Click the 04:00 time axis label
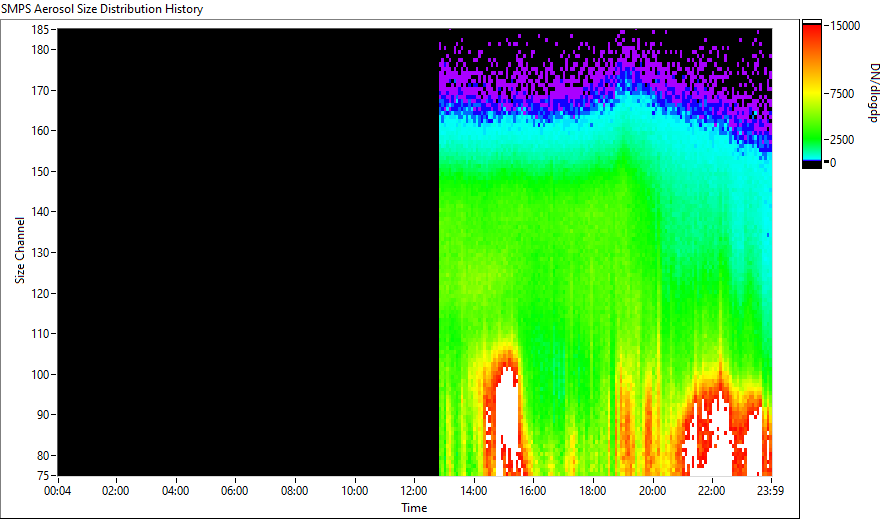The image size is (884, 519). coord(175,491)
